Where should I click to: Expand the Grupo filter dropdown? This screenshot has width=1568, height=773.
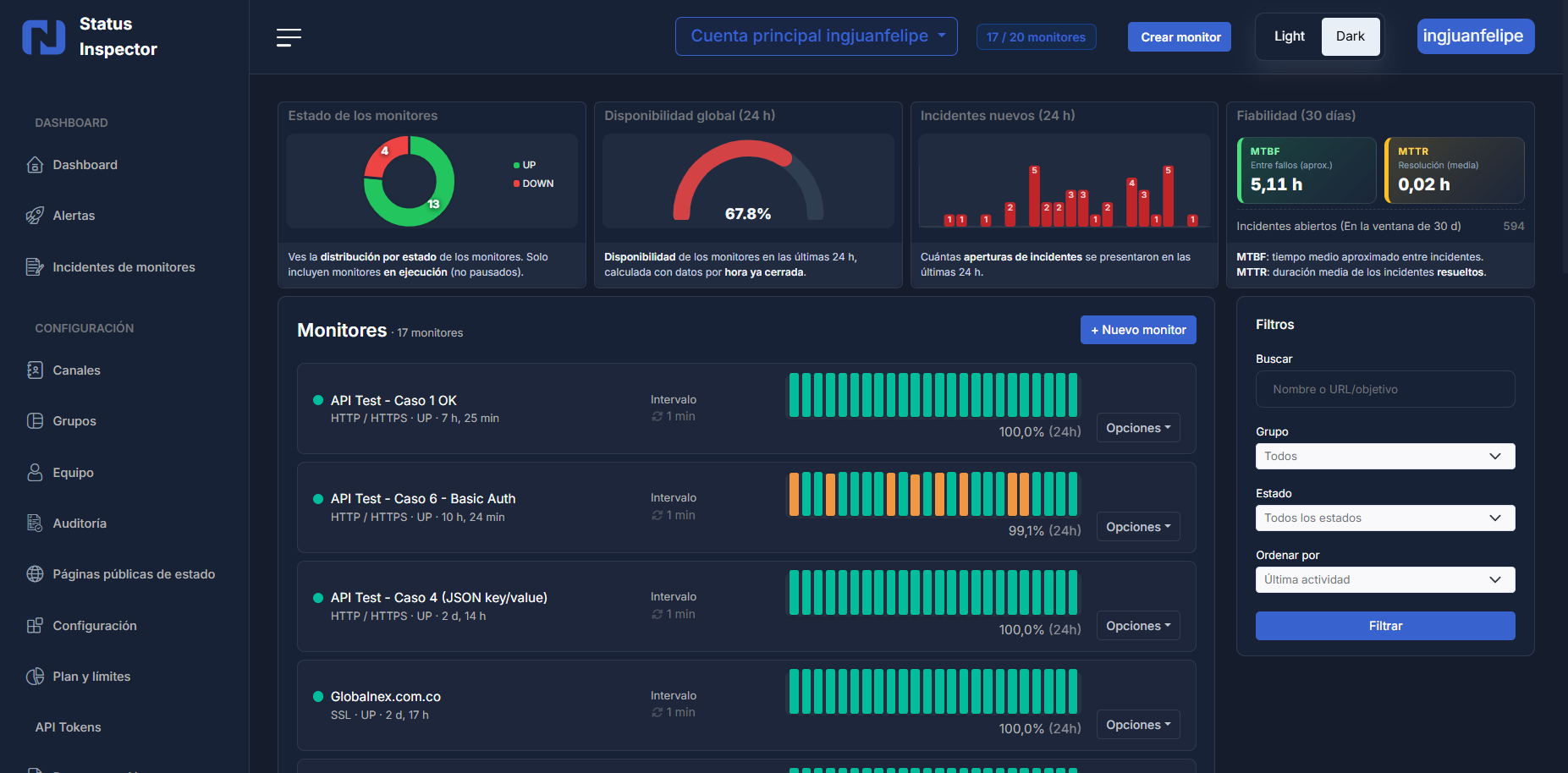(x=1384, y=456)
